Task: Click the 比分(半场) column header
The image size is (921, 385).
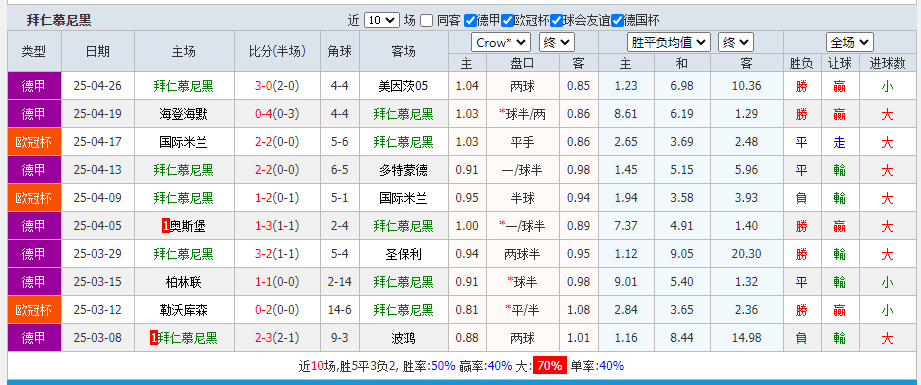Action: click(277, 52)
